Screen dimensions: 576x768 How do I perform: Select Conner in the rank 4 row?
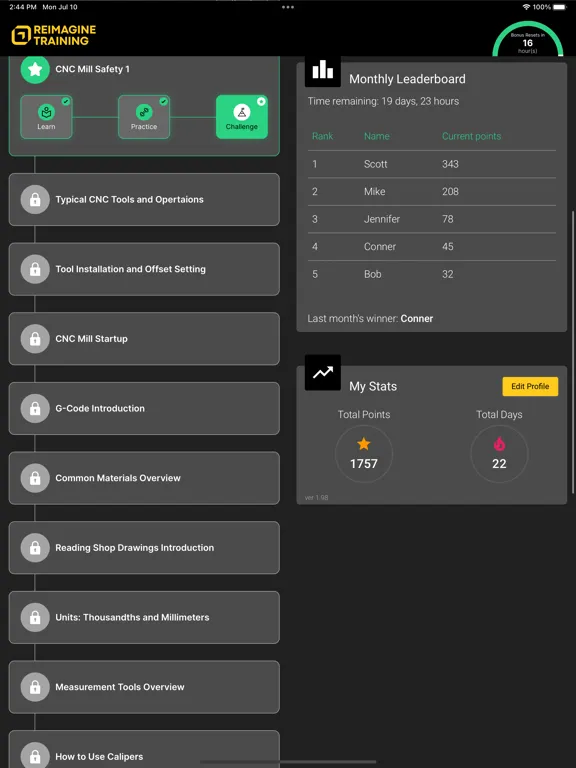[x=380, y=246]
